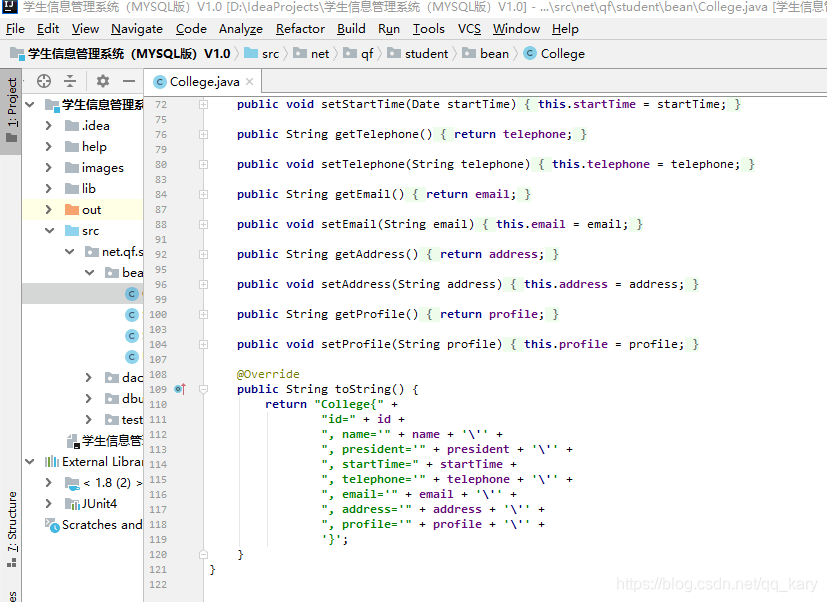This screenshot has height=602, width=827.
Task: Select the second class file under bean
Action: pyautogui.click(x=132, y=315)
